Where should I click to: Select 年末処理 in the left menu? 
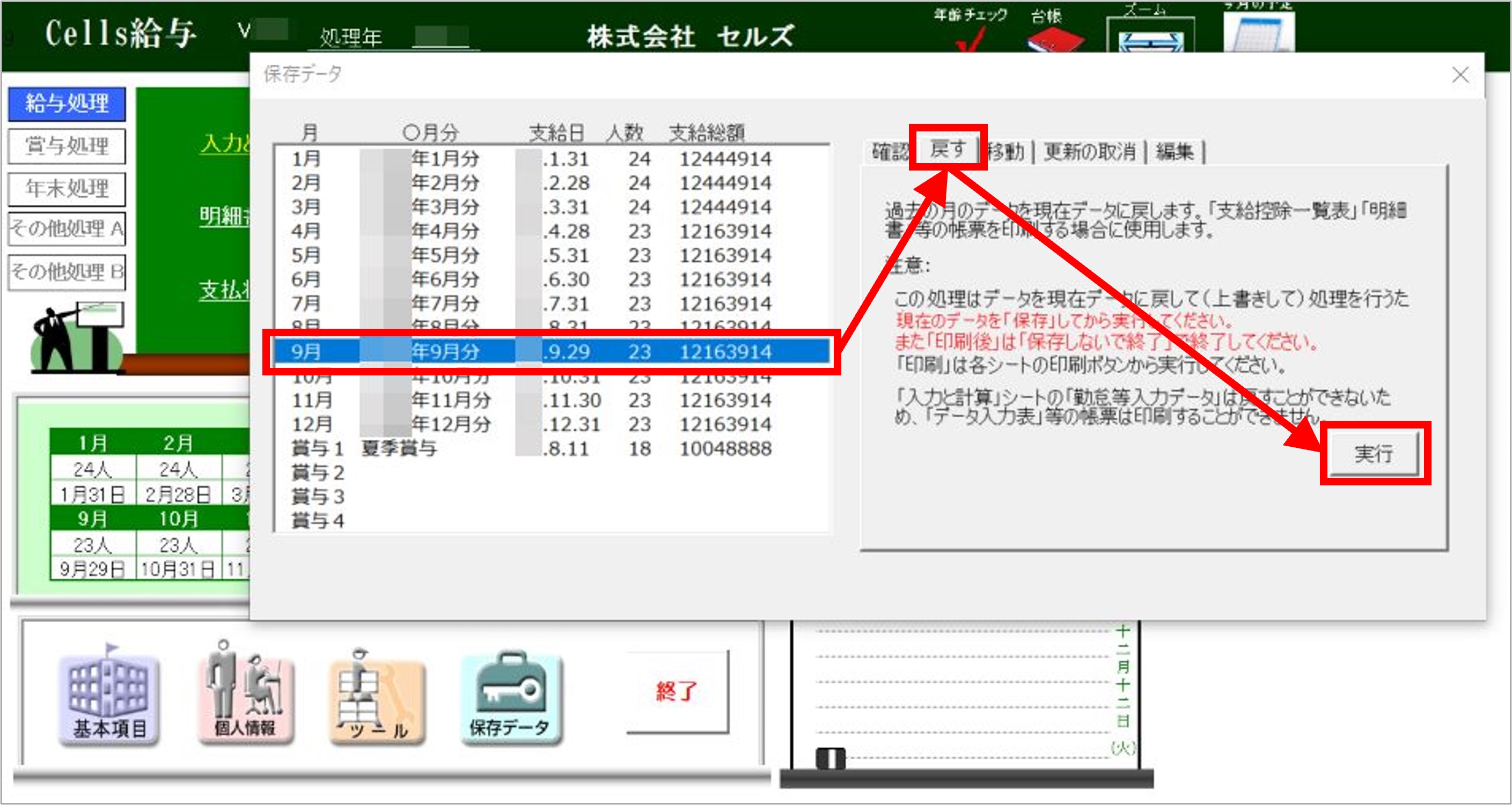tap(67, 189)
